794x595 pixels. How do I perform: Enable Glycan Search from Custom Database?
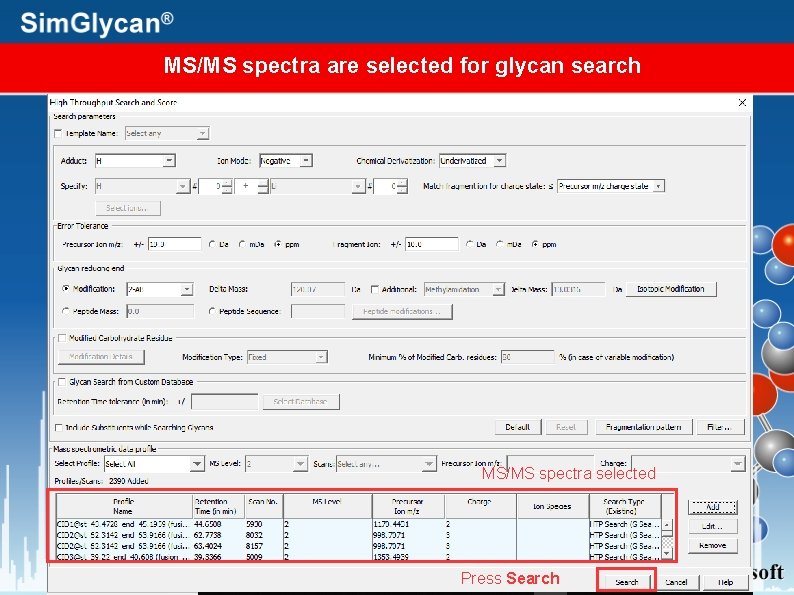(x=62, y=382)
